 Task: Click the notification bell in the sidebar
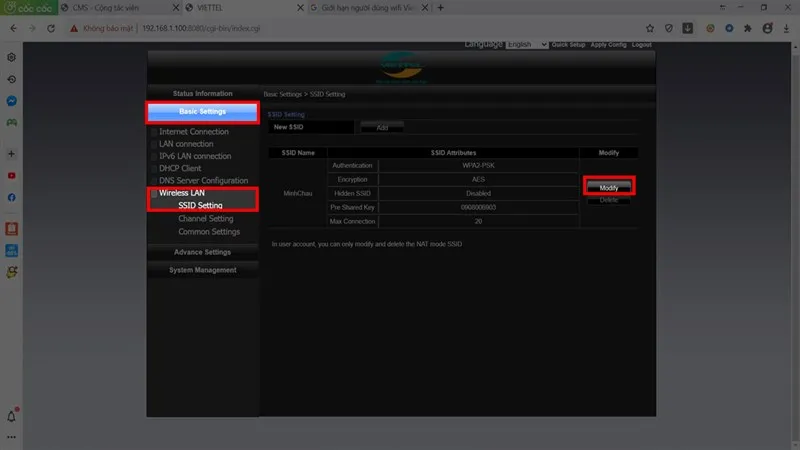tap(12, 416)
